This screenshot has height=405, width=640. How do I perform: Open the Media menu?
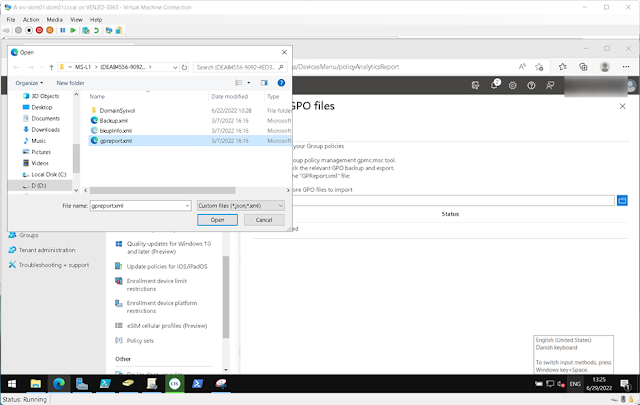coord(54,20)
